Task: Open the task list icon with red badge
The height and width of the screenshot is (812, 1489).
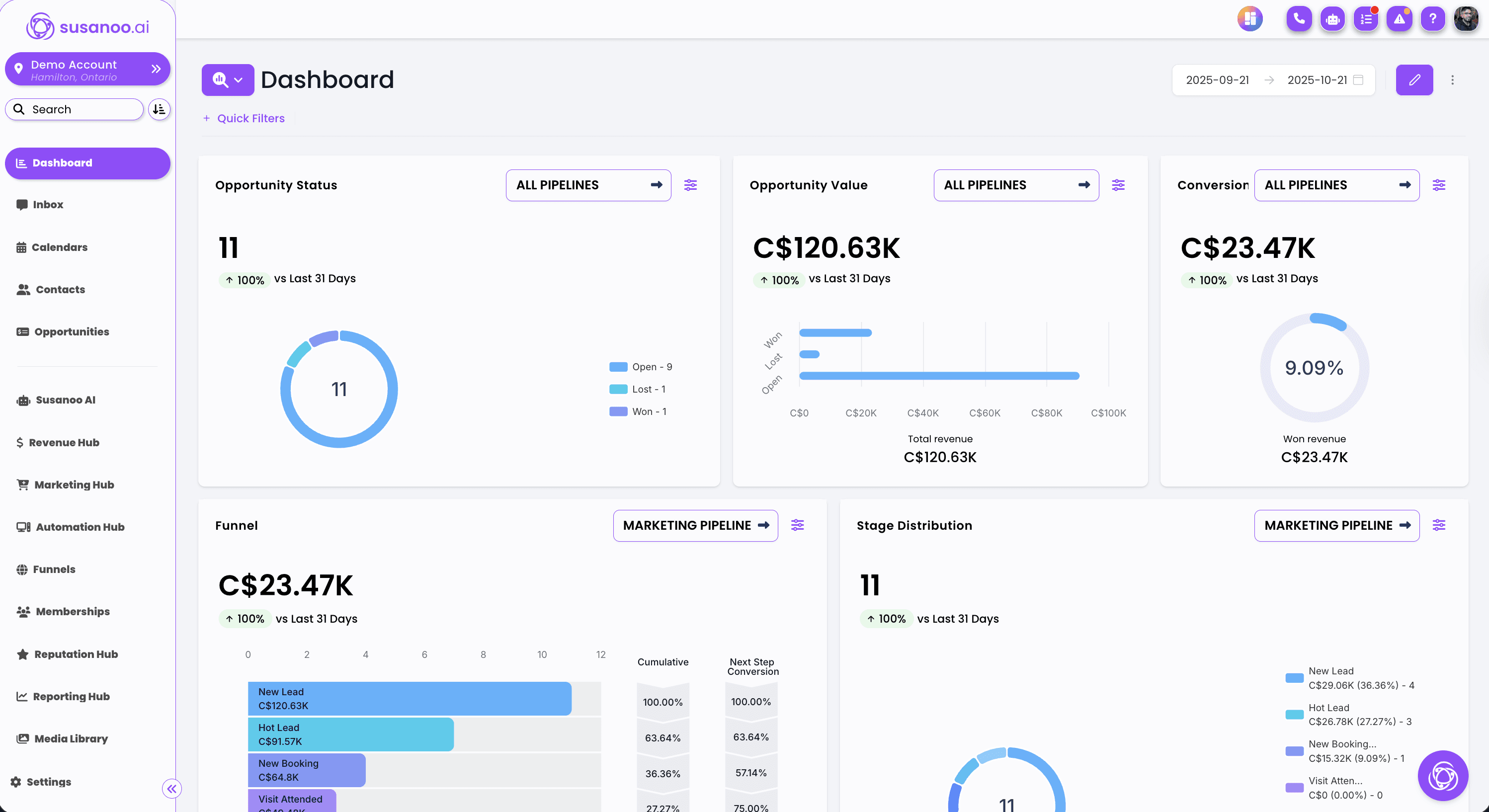Action: [x=1366, y=19]
